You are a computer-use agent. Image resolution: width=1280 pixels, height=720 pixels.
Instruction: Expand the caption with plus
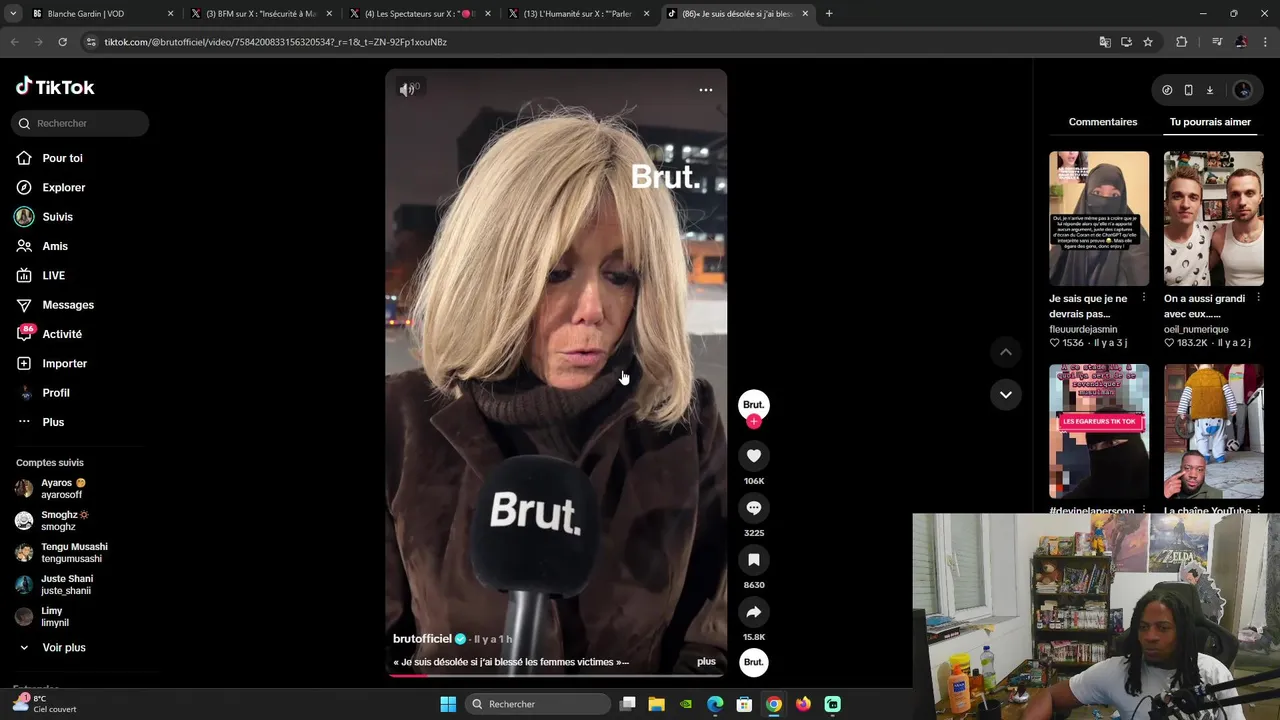tap(706, 661)
